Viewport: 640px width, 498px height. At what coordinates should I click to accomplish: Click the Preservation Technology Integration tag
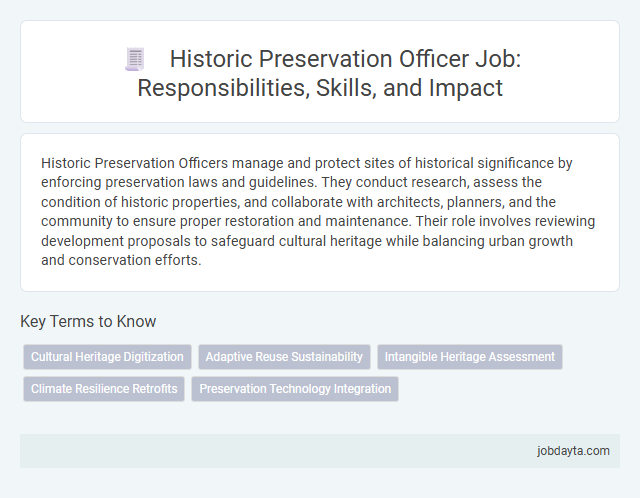pyautogui.click(x=295, y=389)
